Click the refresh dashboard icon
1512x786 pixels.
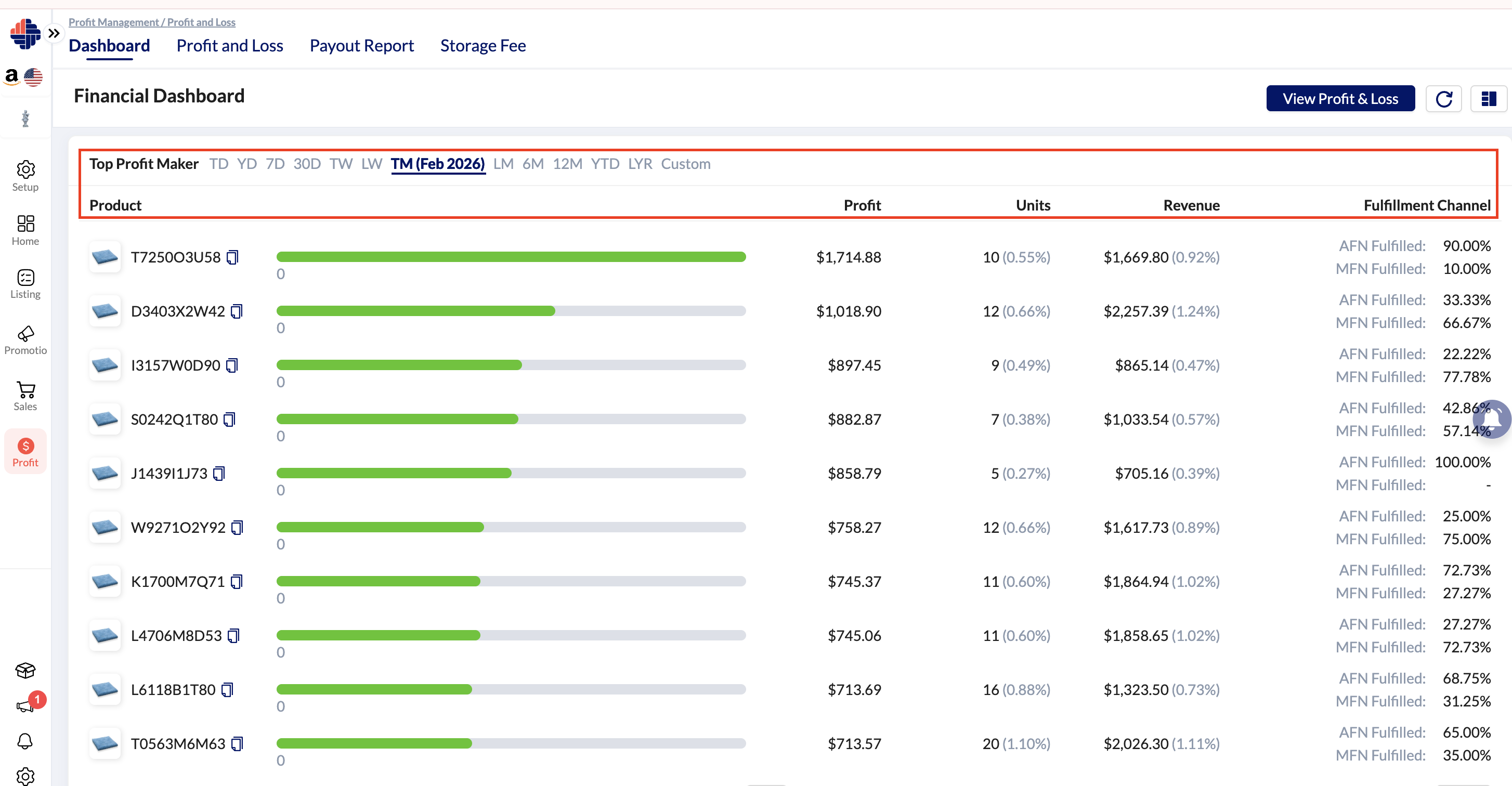click(x=1443, y=99)
